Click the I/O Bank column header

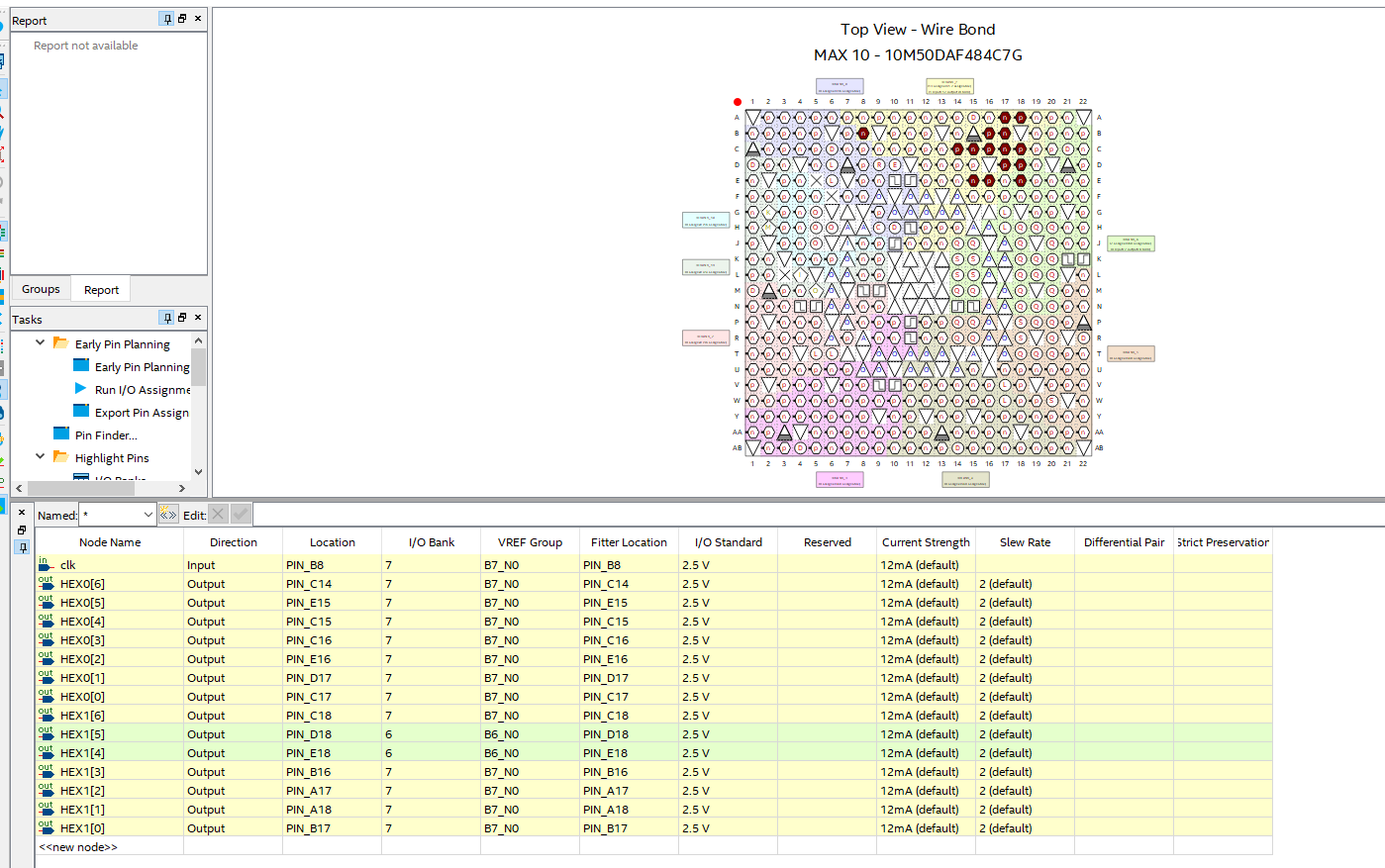tap(432, 542)
